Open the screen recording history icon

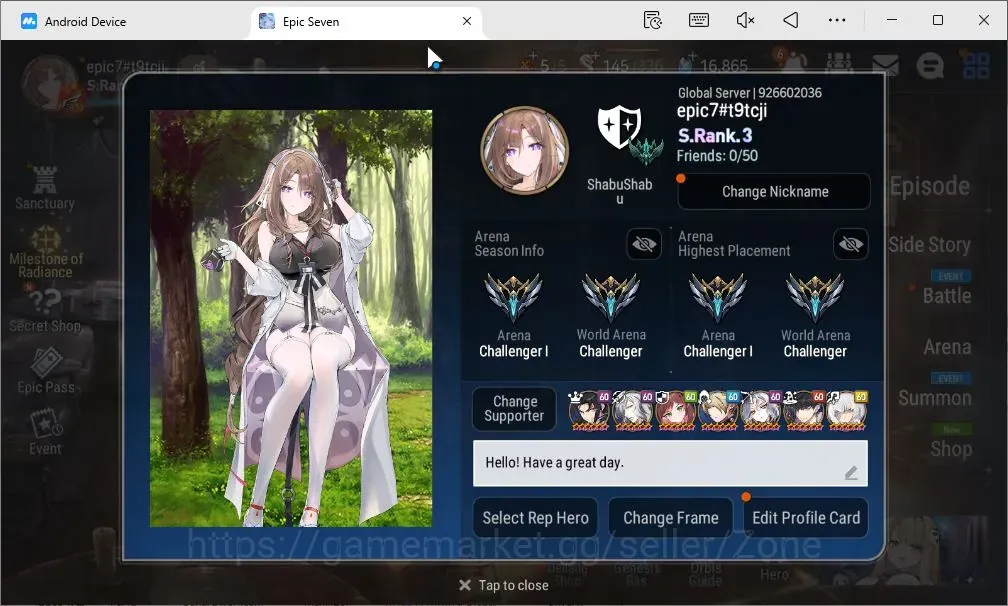click(652, 20)
